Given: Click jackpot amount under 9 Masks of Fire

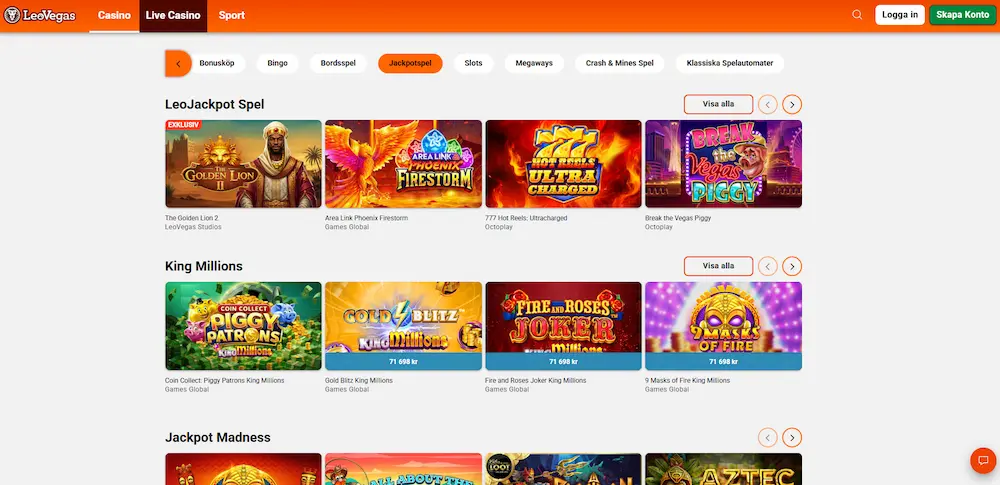Looking at the screenshot, I should tap(723, 362).
